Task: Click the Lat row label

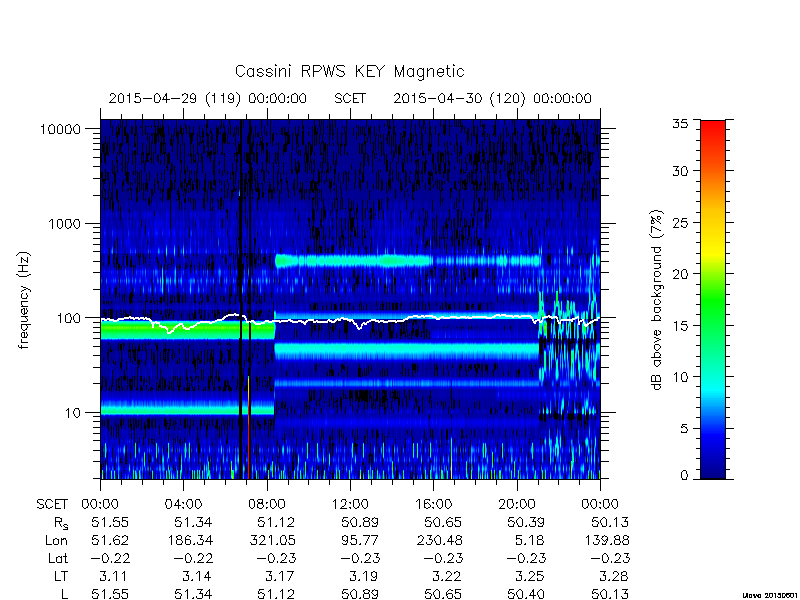Action: click(x=58, y=559)
